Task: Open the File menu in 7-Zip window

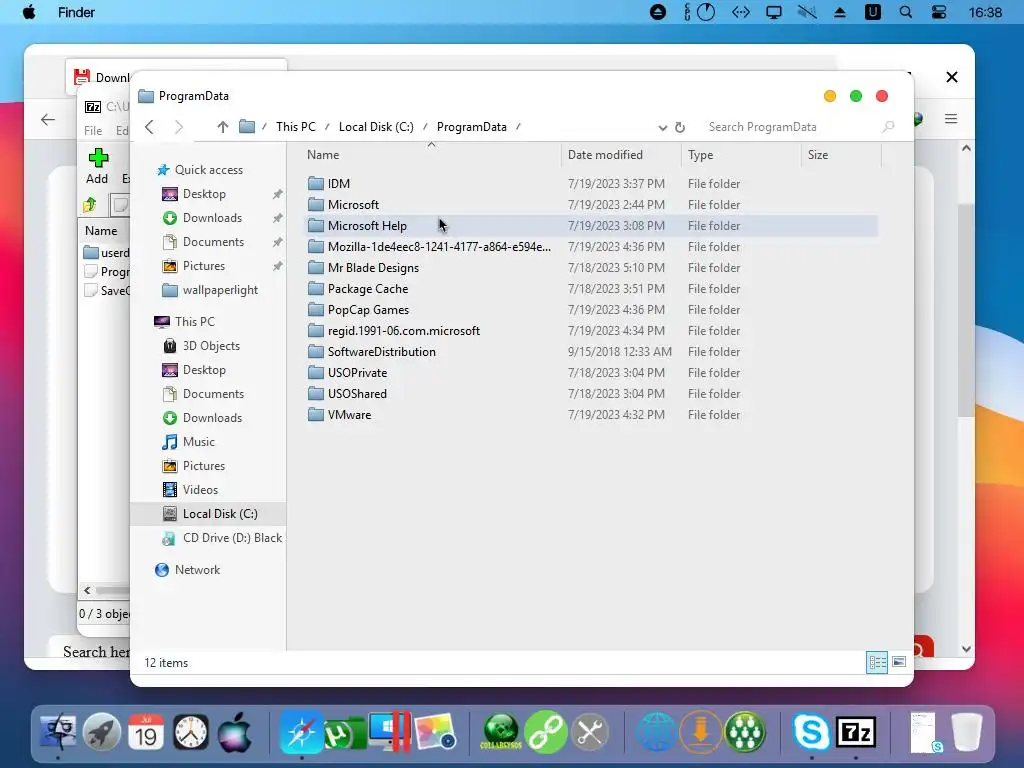Action: [93, 131]
